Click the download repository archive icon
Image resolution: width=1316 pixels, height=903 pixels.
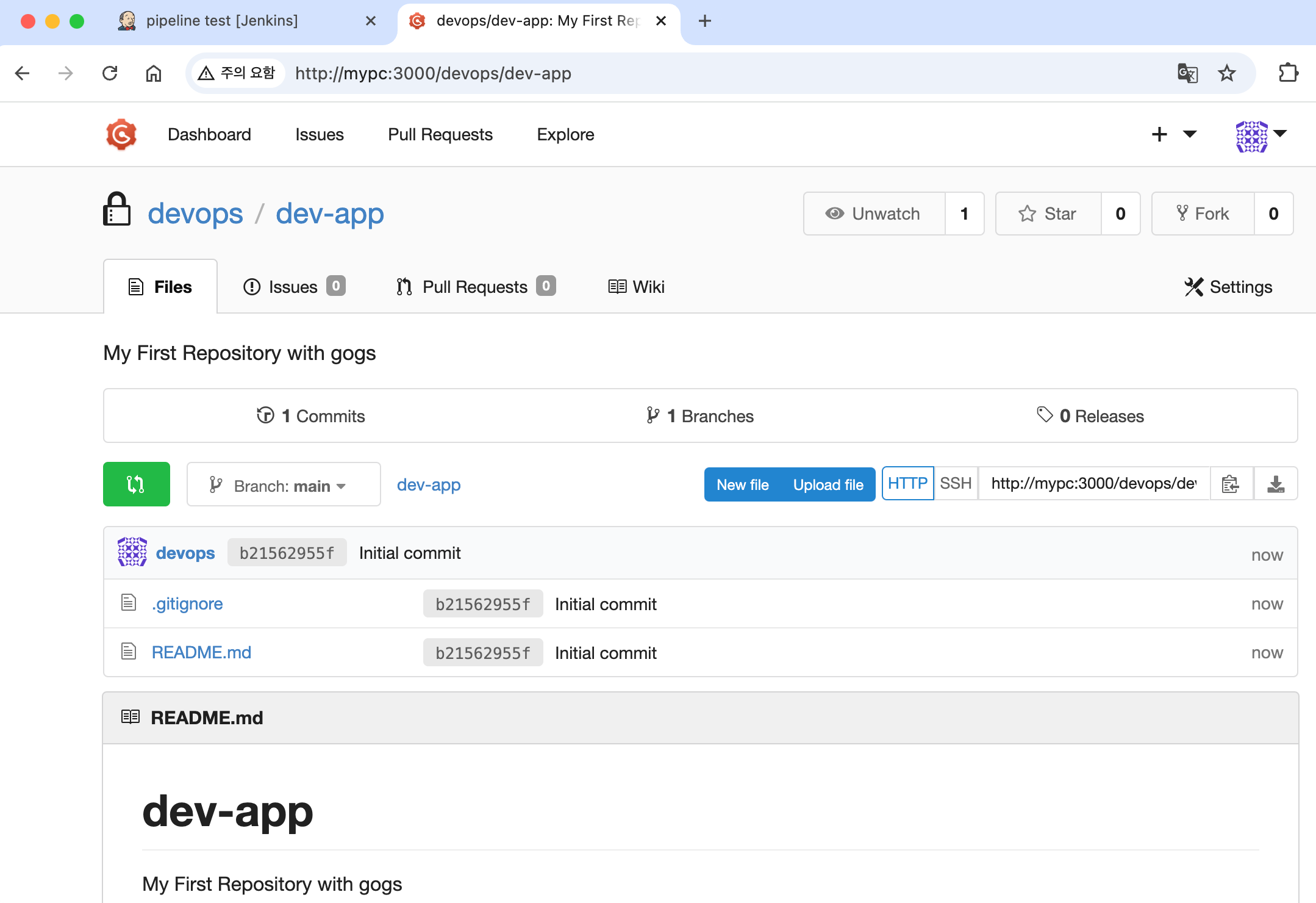1275,484
